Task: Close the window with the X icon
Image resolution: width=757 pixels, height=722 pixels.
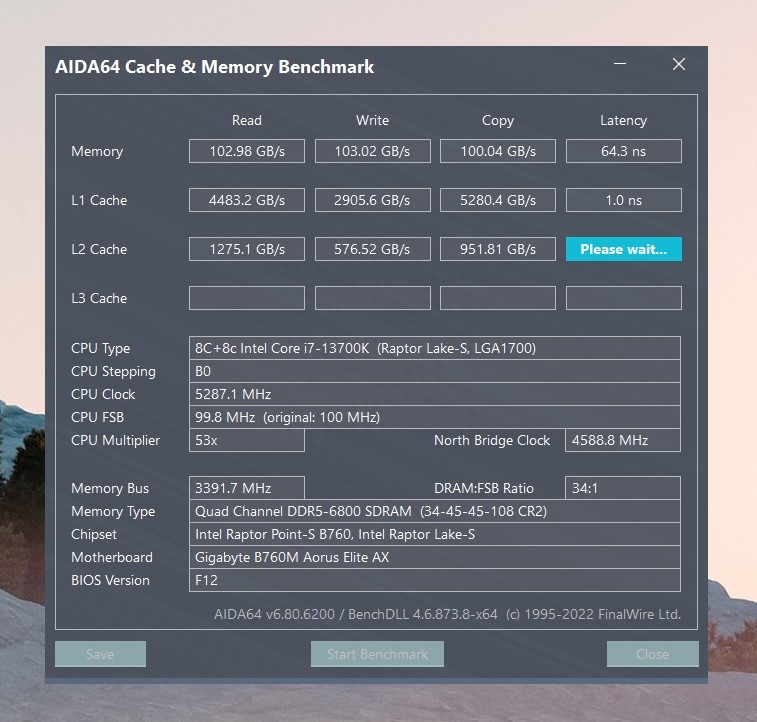Action: pyautogui.click(x=679, y=64)
